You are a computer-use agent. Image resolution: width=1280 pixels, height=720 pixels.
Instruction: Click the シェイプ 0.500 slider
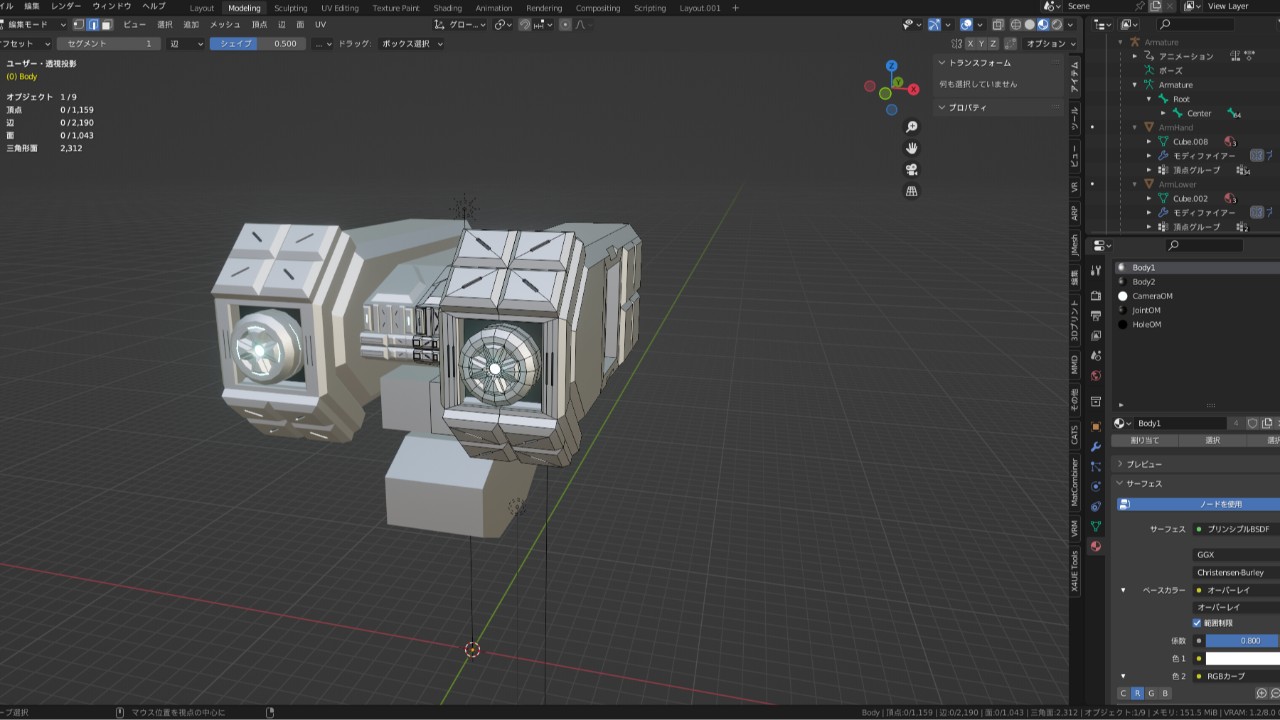pyautogui.click(x=257, y=44)
